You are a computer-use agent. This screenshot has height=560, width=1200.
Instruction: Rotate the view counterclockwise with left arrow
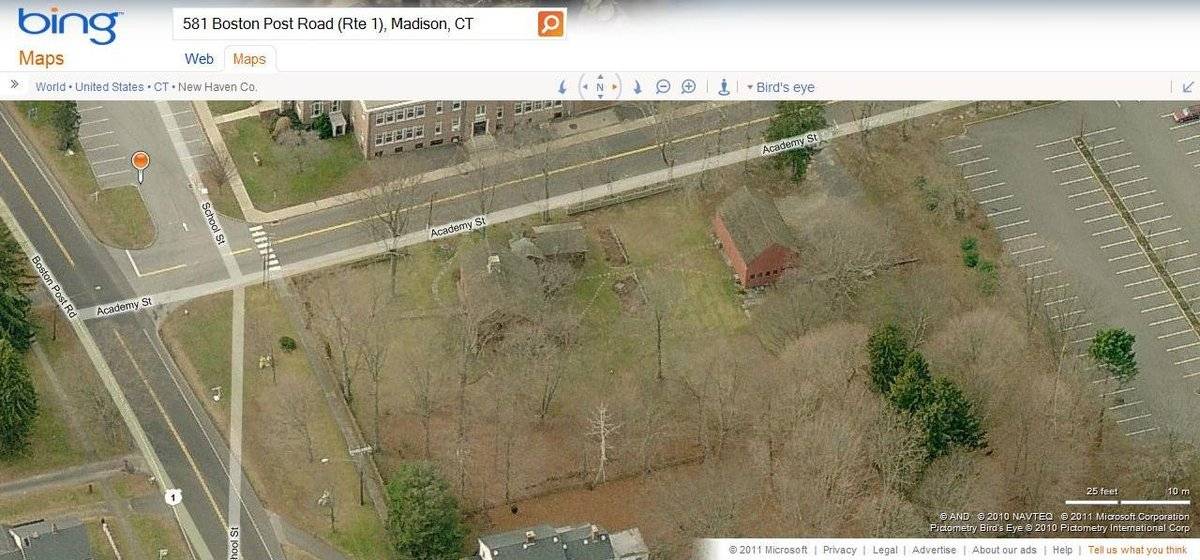click(x=562, y=87)
